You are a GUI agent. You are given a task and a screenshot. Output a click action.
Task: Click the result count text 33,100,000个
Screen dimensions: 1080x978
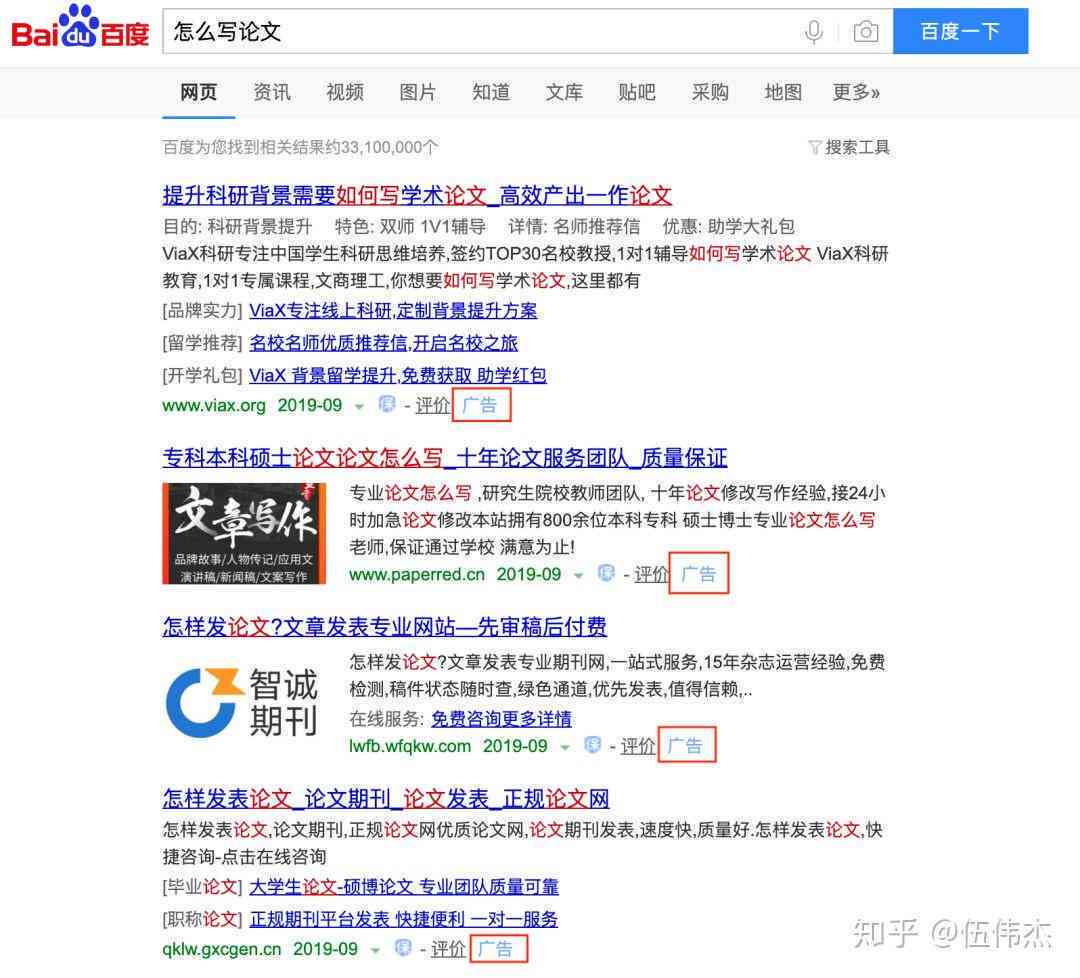click(390, 147)
